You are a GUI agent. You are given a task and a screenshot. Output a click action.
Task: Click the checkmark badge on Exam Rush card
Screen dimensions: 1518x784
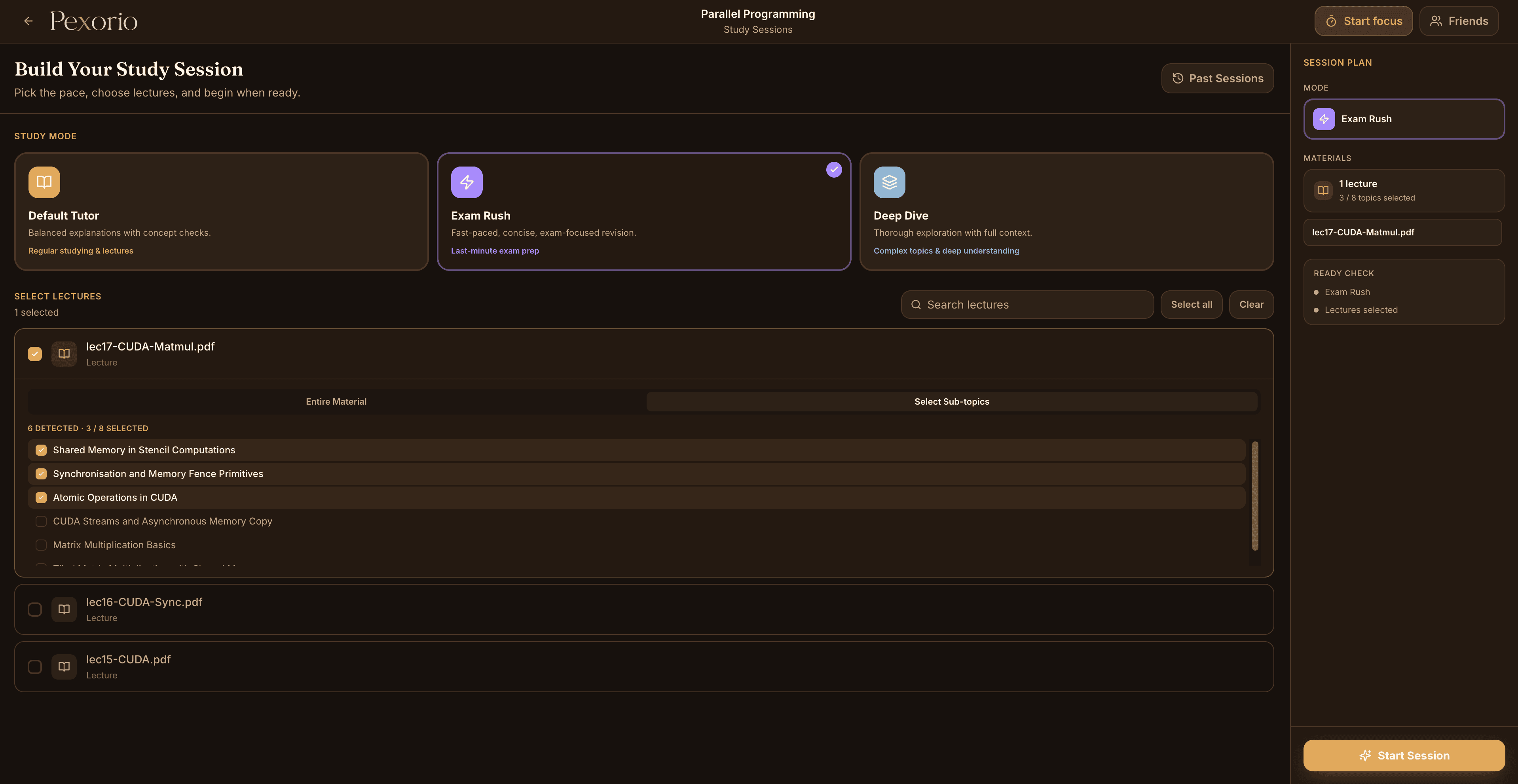834,170
